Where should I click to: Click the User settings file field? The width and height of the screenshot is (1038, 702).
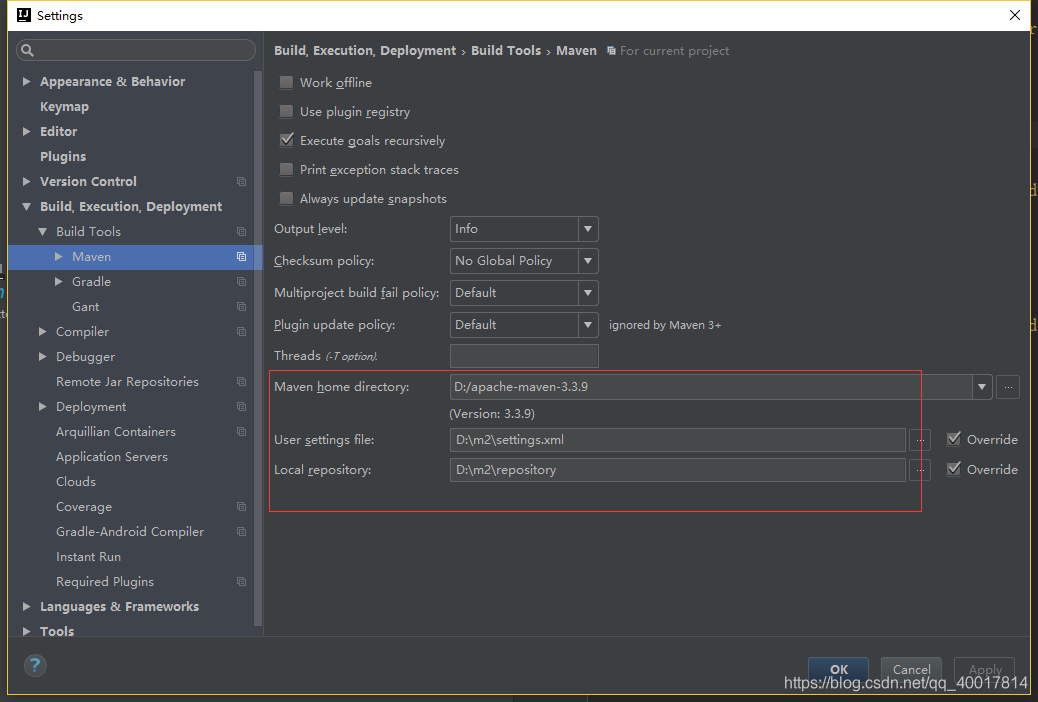tap(678, 440)
